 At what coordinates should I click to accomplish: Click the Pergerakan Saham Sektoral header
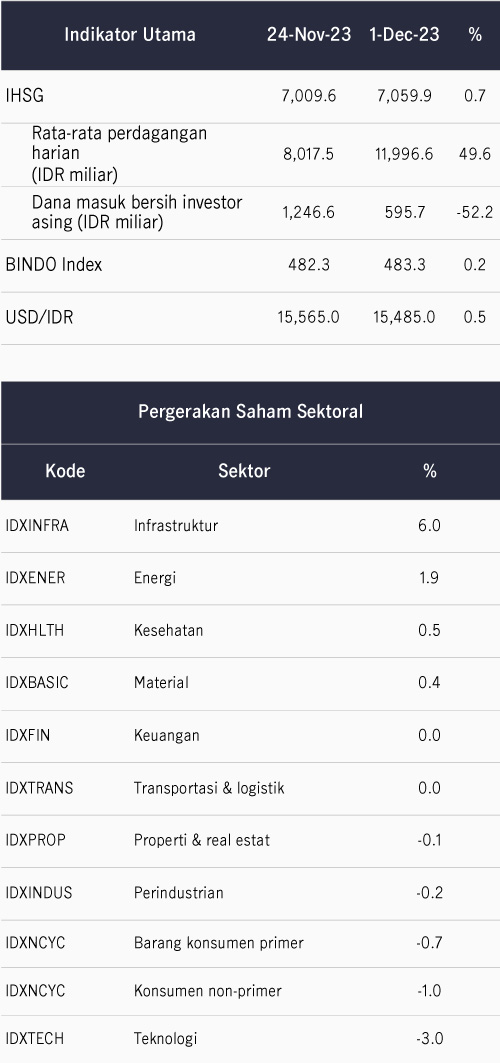coord(250,412)
